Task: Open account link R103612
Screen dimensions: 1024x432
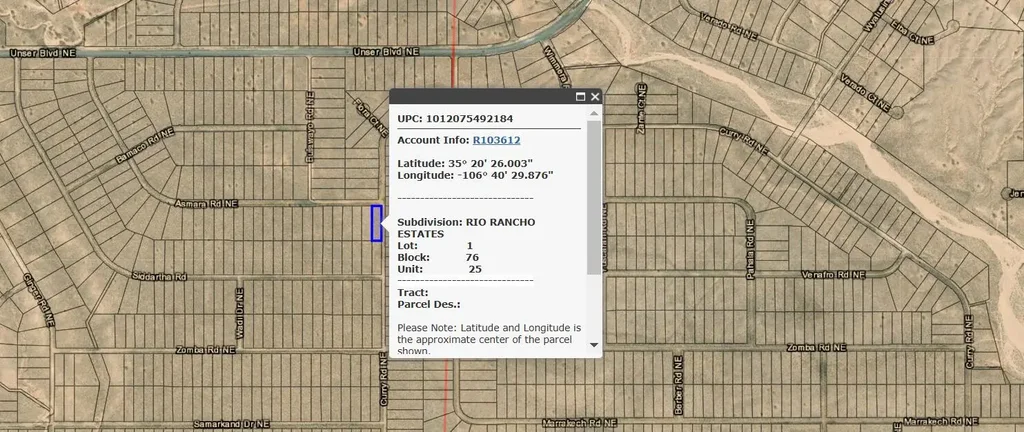Action: pyautogui.click(x=496, y=140)
